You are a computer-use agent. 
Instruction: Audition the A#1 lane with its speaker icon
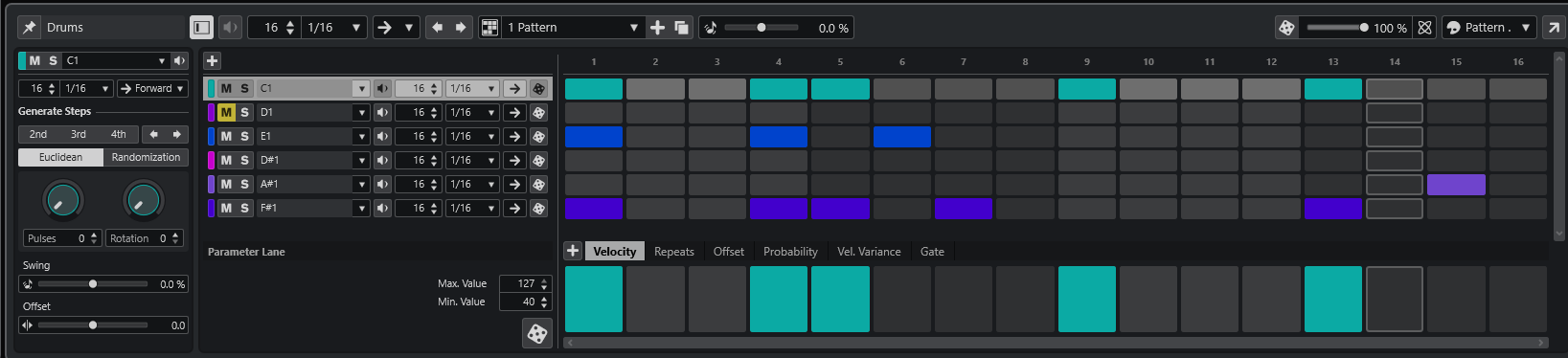point(382,184)
